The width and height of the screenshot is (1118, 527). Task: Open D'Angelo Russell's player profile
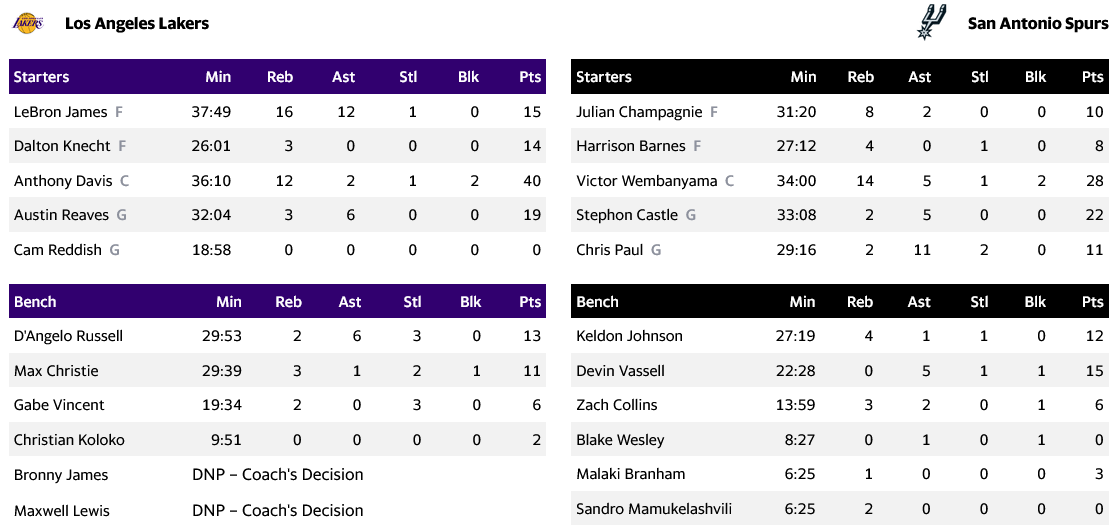68,336
